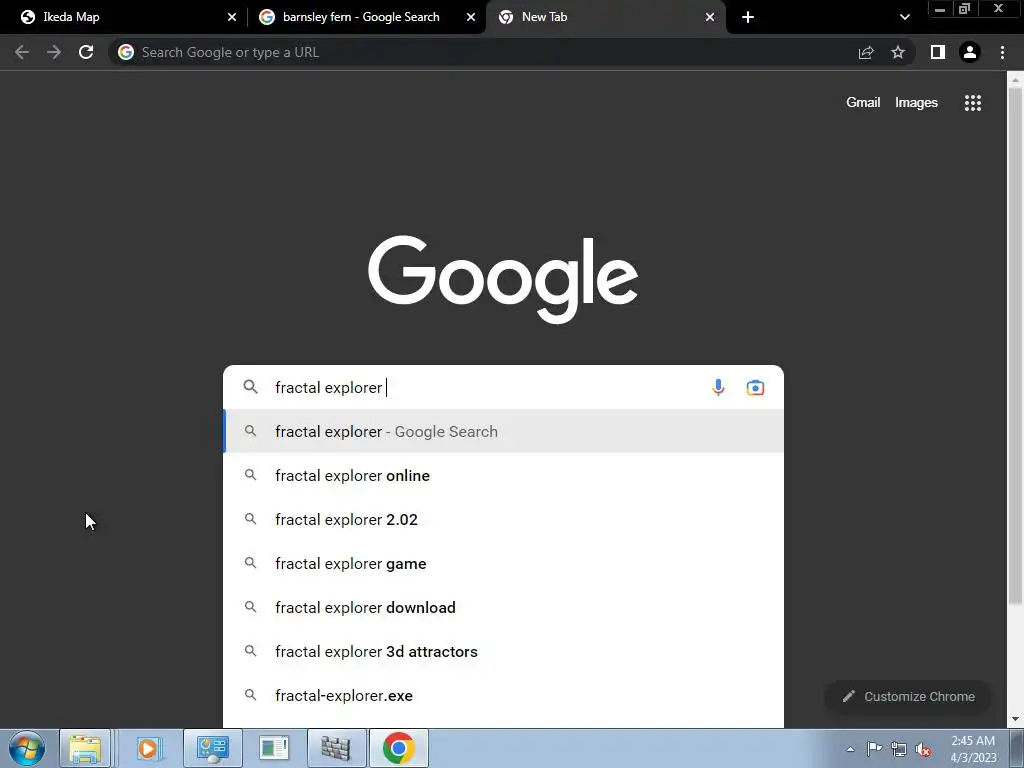1024x768 pixels.
Task: Click the Customize Chrome button
Action: (908, 696)
